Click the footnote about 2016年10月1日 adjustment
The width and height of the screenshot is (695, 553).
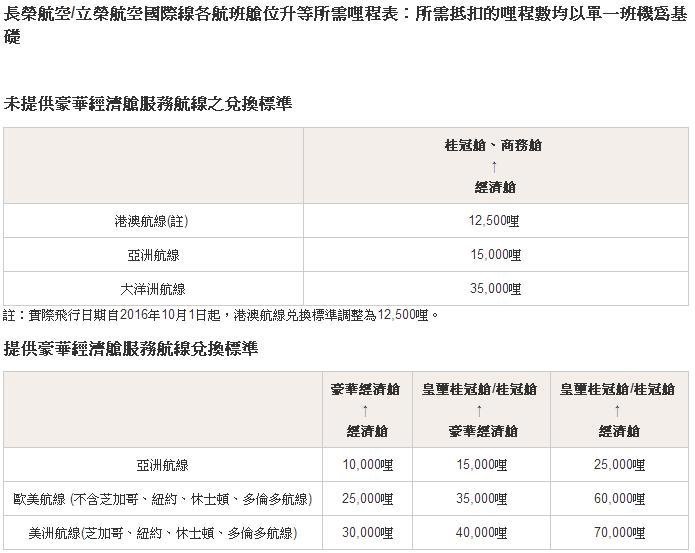(x=221, y=315)
